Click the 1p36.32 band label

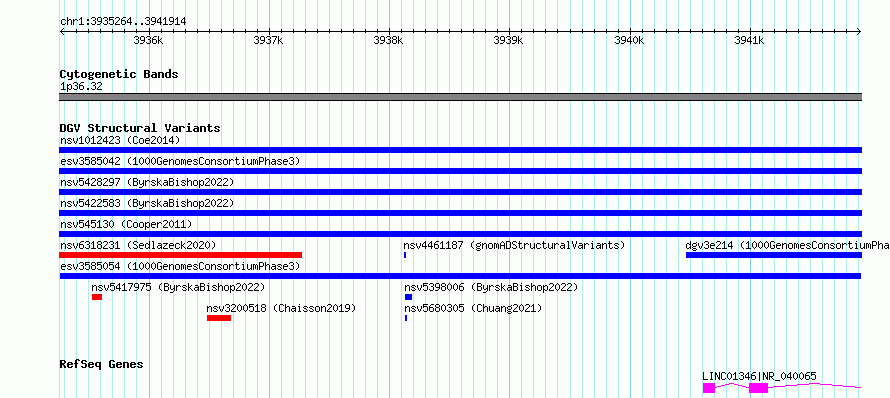point(81,87)
